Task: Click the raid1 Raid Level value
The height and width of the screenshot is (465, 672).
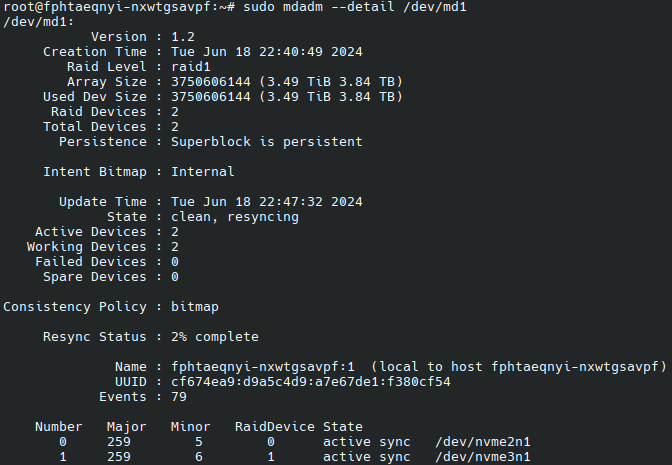Action: pos(191,67)
